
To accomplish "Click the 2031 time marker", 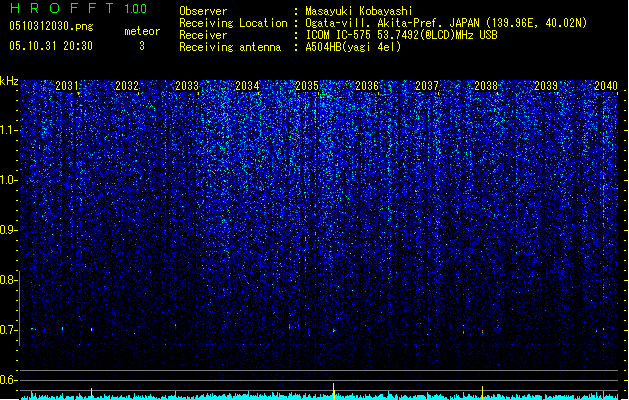I will [x=67, y=86].
